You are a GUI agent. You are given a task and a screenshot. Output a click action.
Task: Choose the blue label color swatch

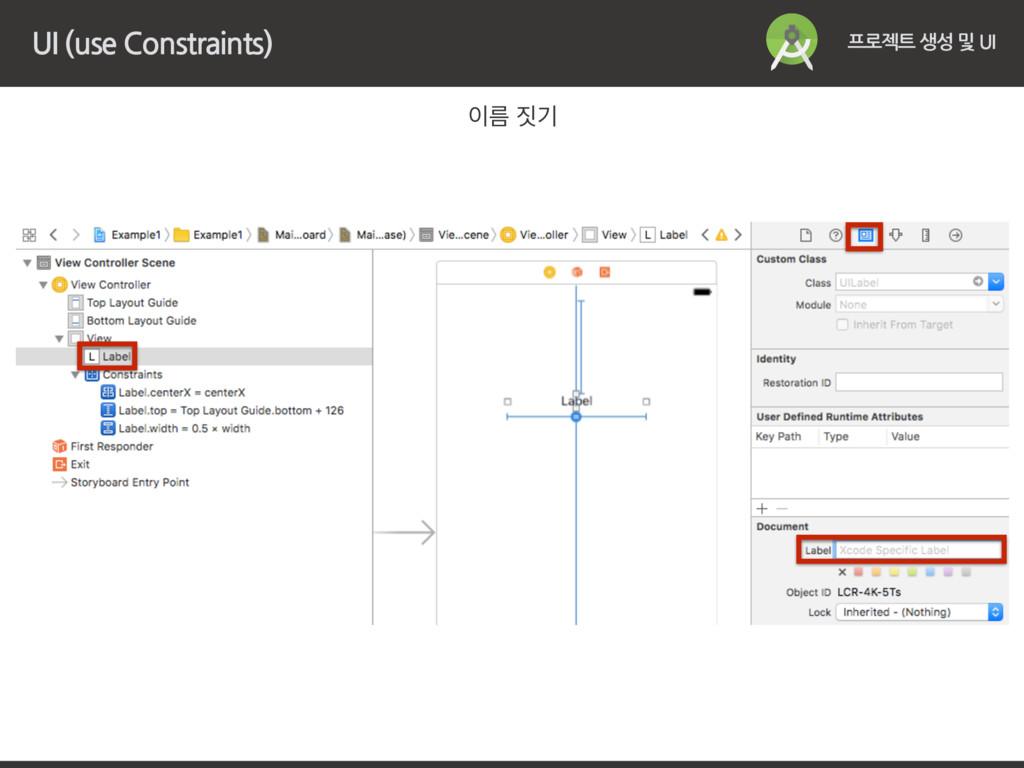pyautogui.click(x=930, y=572)
